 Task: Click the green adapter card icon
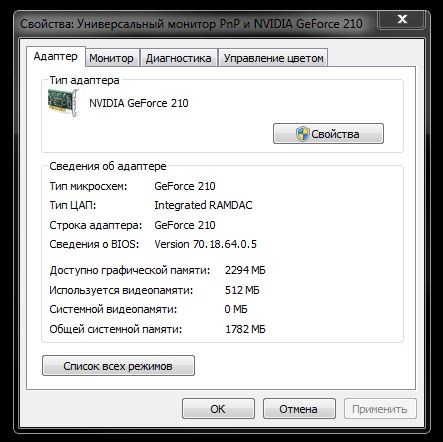click(x=63, y=103)
